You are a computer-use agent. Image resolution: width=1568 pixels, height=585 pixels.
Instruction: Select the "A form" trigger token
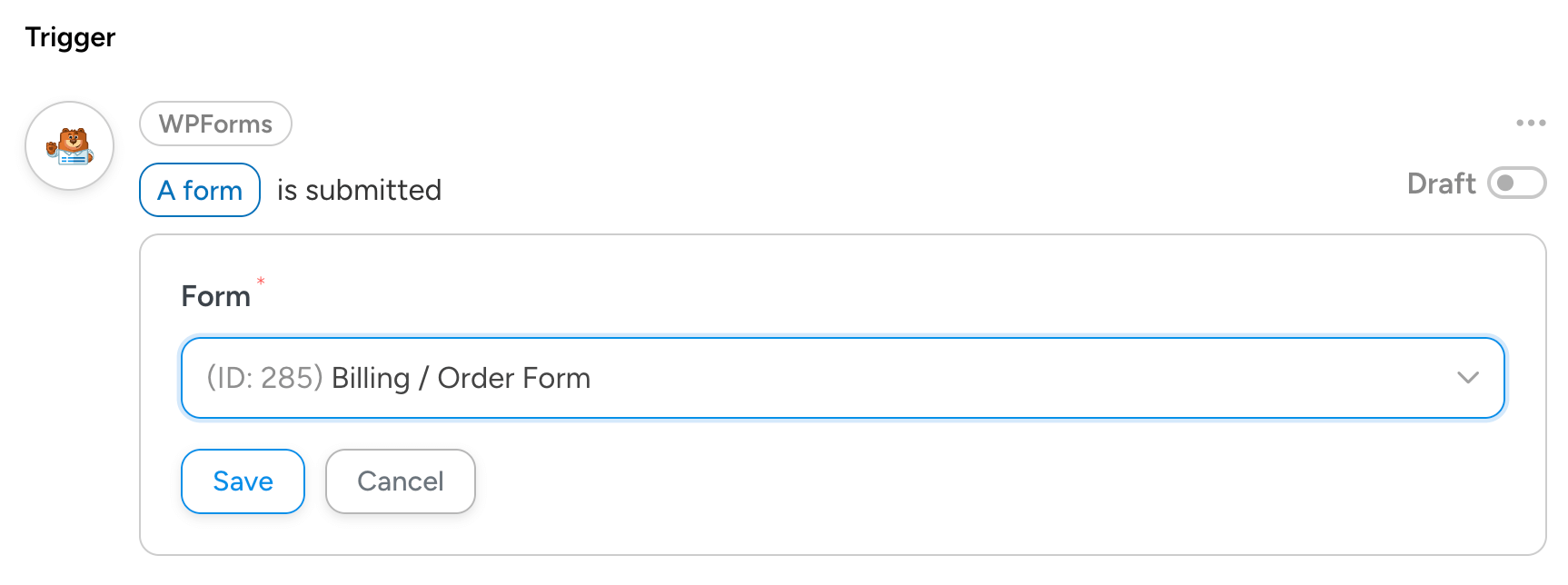[x=200, y=190]
